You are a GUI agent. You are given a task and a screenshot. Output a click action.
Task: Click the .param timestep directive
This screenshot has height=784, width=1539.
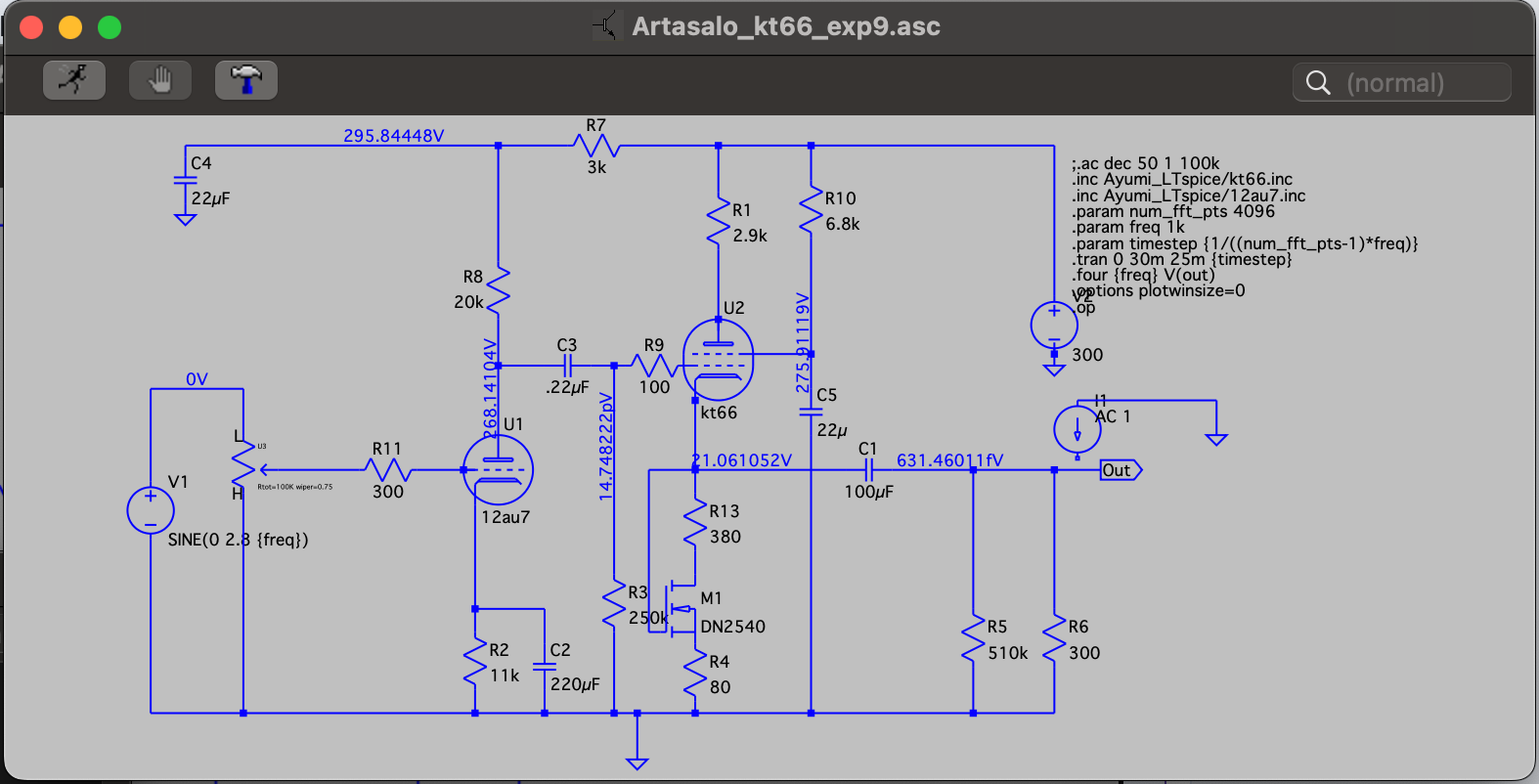[1245, 243]
